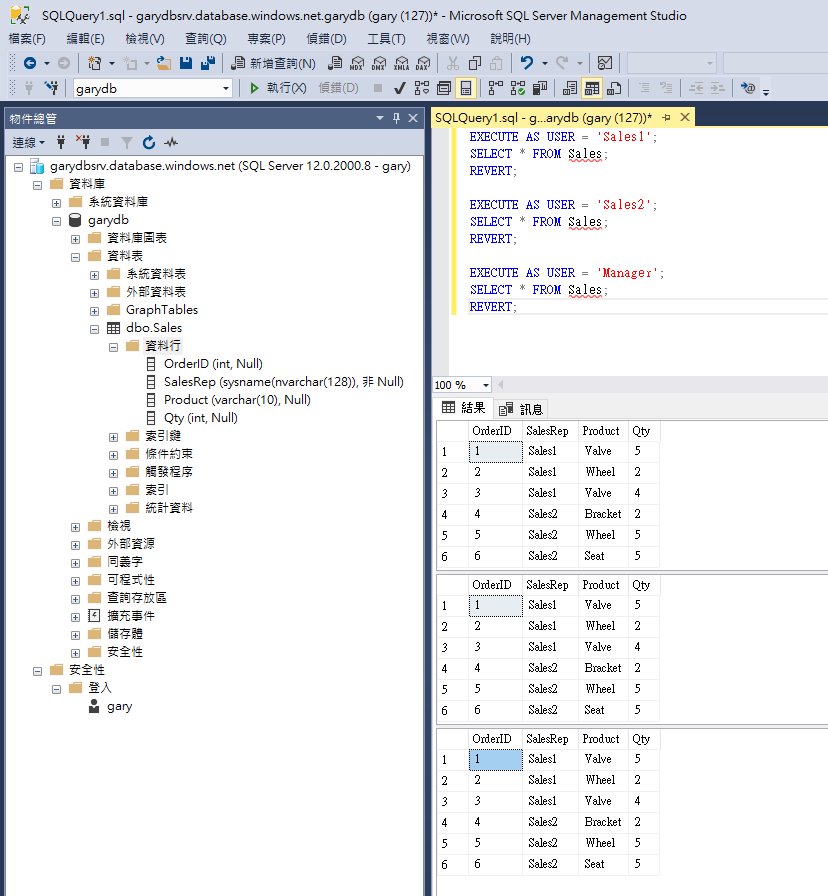Click the Comment Out Selected Lines icon
The image size is (828, 896).
coord(644,88)
